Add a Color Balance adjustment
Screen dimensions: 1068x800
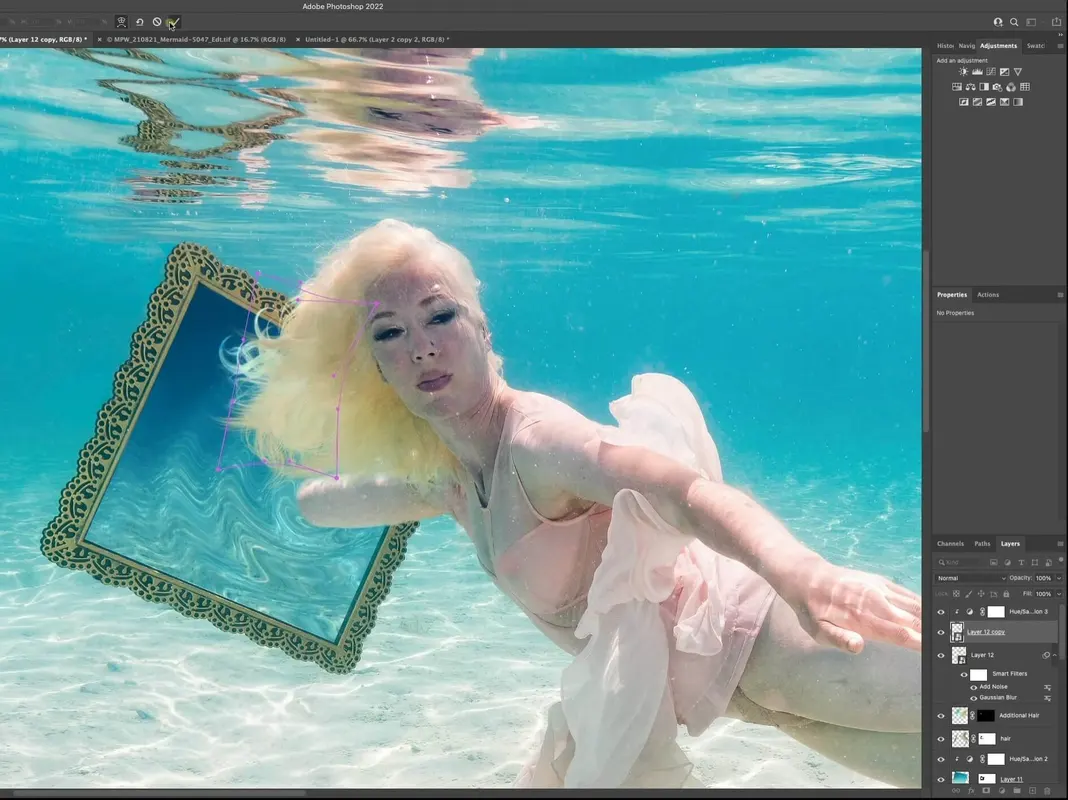971,87
